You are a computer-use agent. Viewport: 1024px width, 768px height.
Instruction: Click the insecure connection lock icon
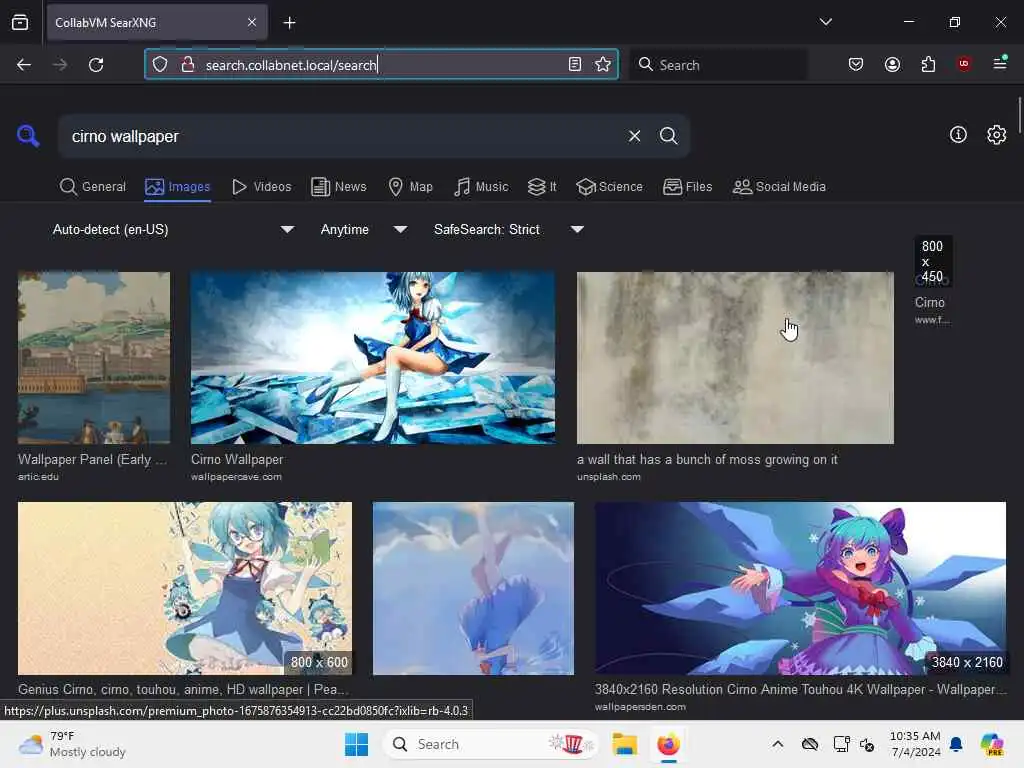coord(188,64)
